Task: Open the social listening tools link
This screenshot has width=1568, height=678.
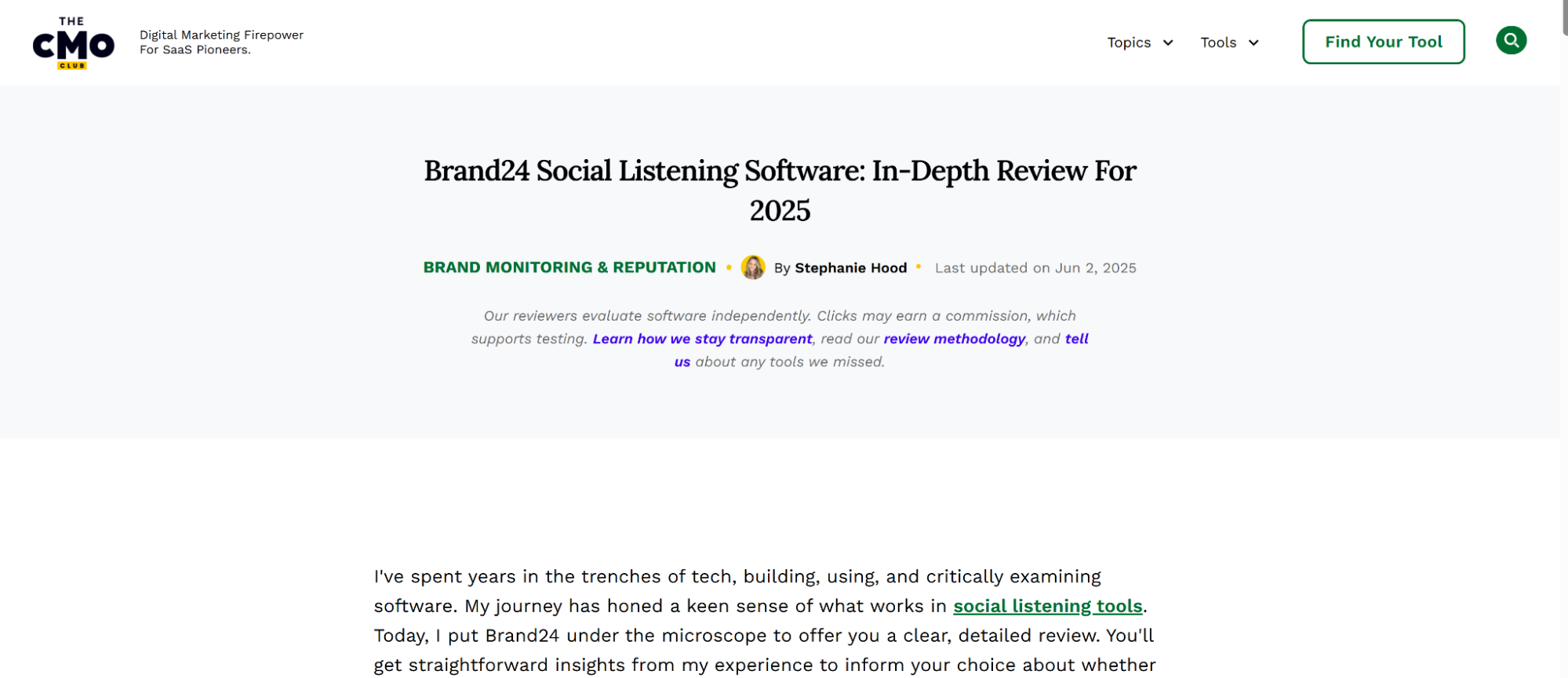Action: pyautogui.click(x=1047, y=606)
